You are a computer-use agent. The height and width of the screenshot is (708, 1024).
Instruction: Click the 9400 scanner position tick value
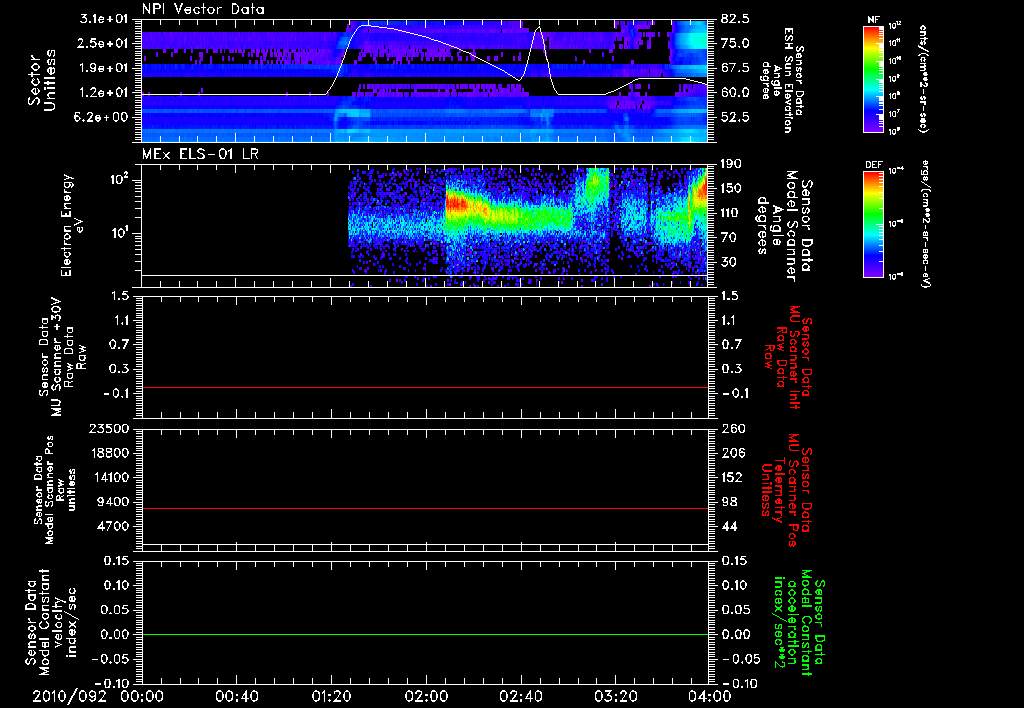tap(113, 502)
